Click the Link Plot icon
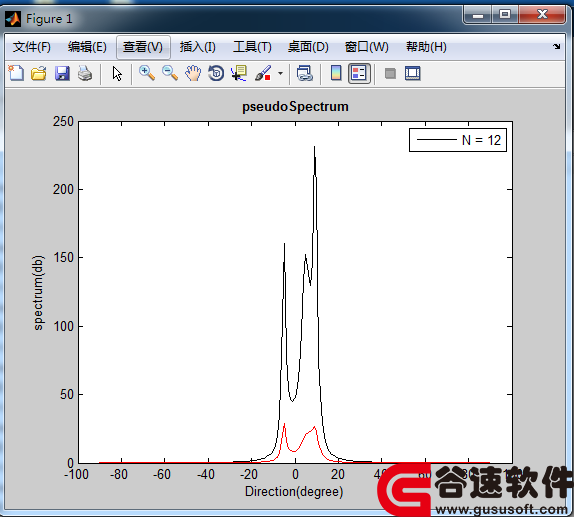 pyautogui.click(x=305, y=73)
